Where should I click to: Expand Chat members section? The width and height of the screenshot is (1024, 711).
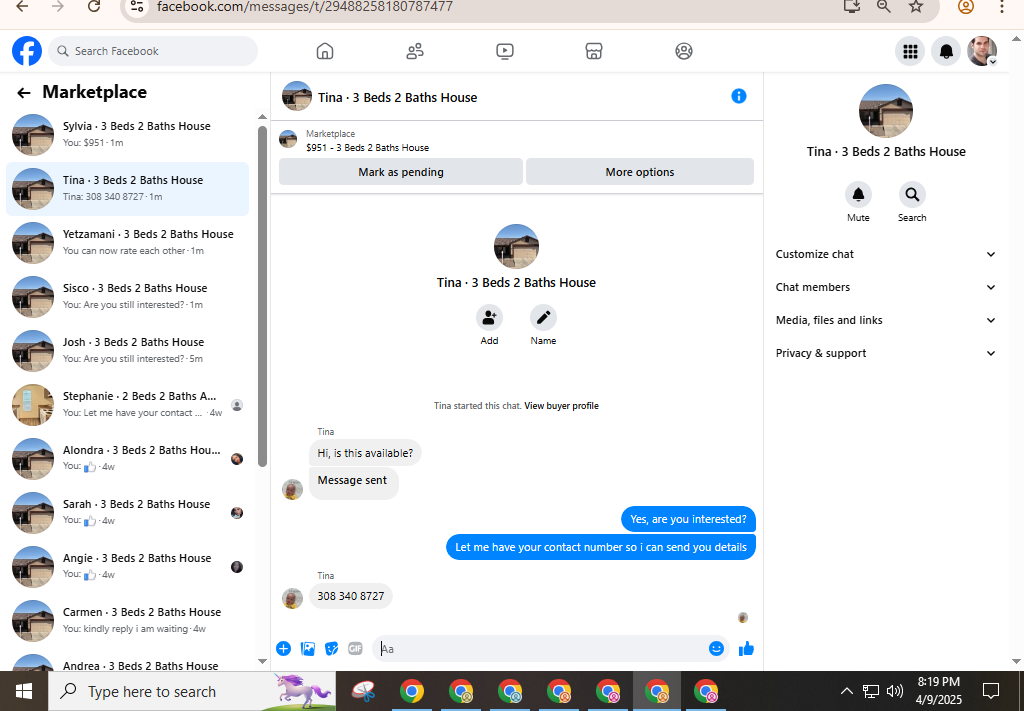pyautogui.click(x=886, y=287)
